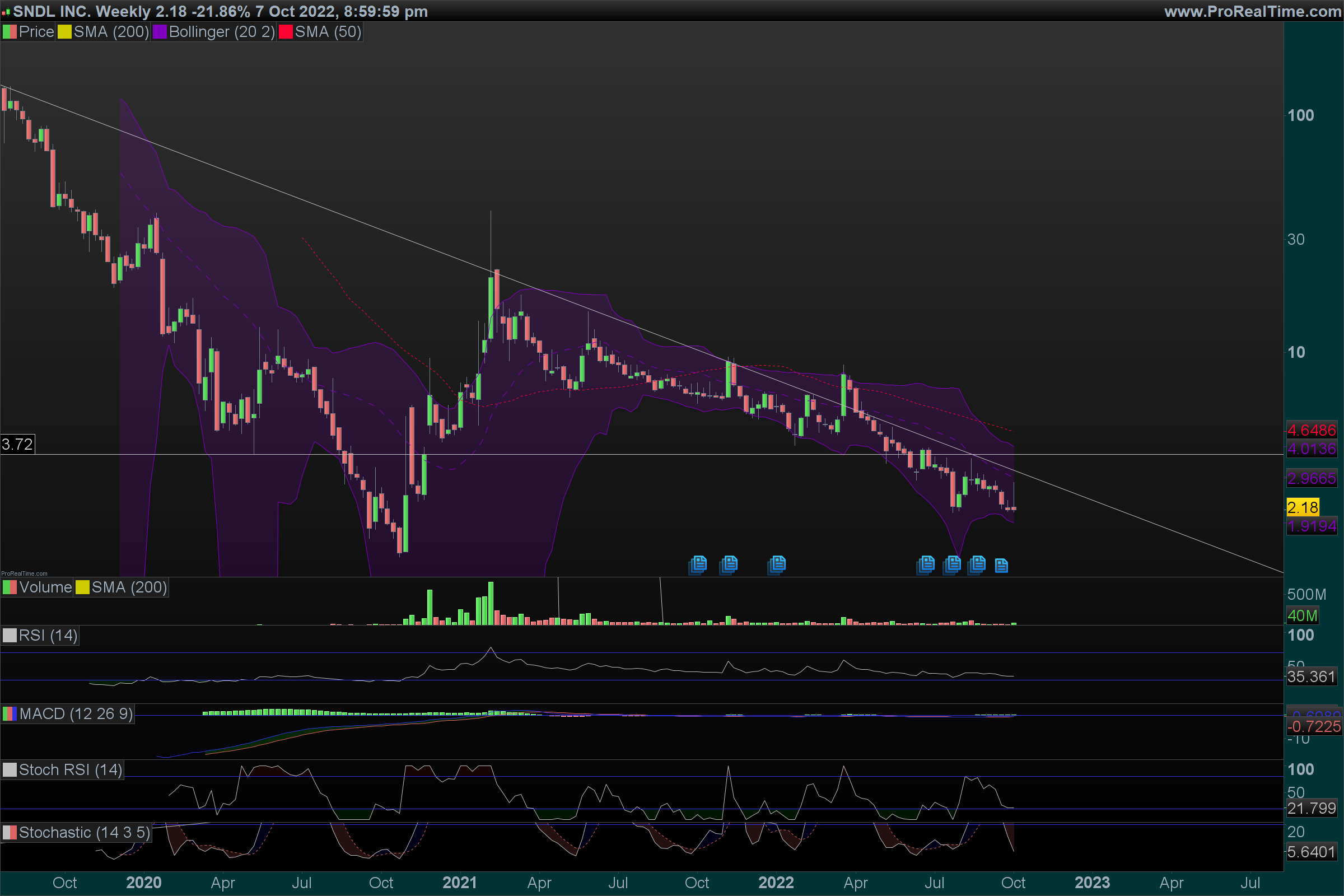Click the ProRealTime logo icon beside SNDL INC.
1344x896 pixels.
[6, 12]
